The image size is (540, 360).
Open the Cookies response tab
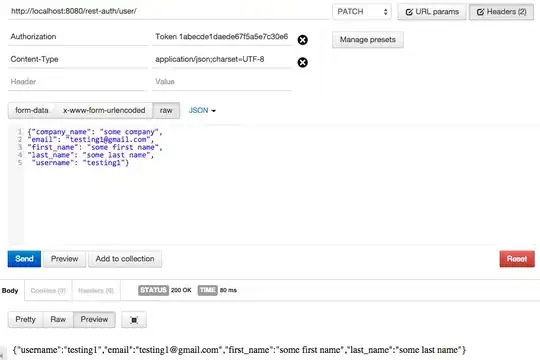(48, 290)
